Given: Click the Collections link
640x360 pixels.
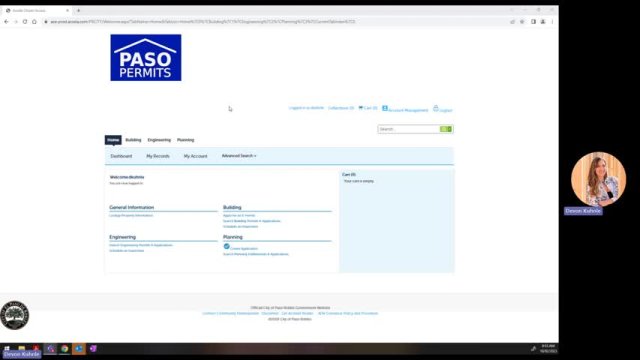Looking at the screenshot, I should (341, 108).
